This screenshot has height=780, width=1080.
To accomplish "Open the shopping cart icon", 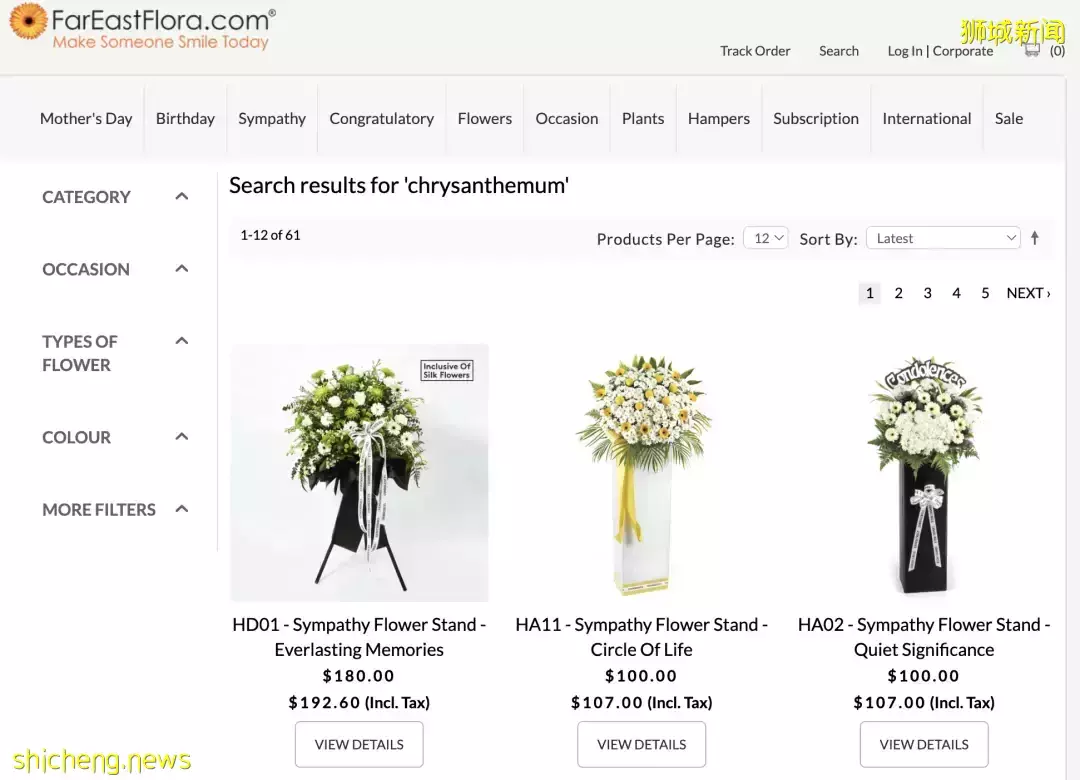I will (x=1032, y=50).
